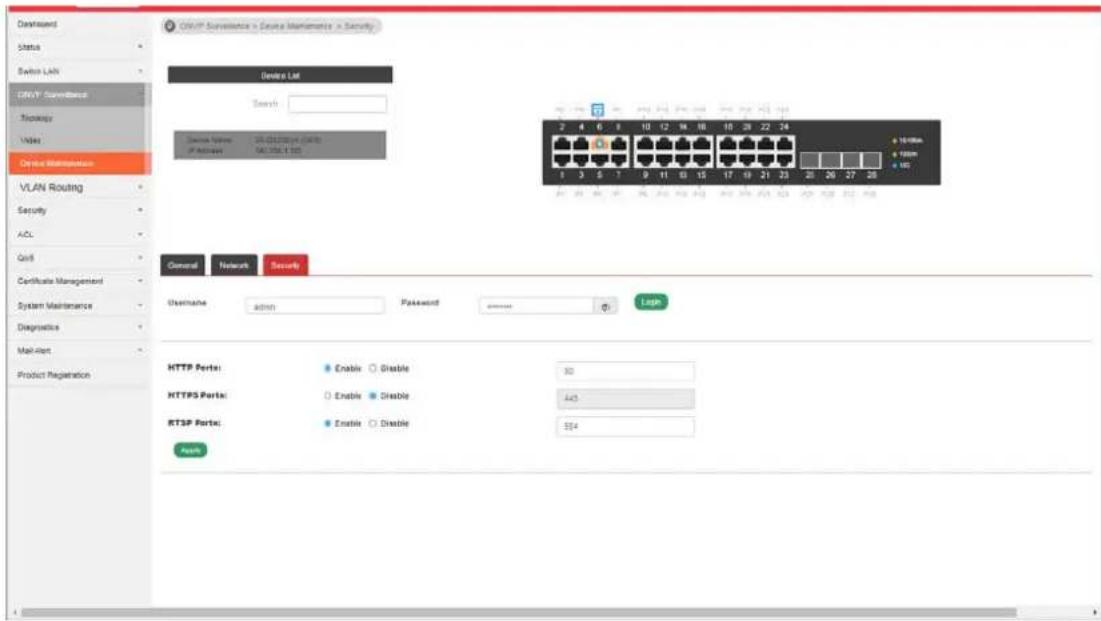Image resolution: width=1101 pixels, height=621 pixels.
Task: Click the Password input field
Action: click(537, 306)
